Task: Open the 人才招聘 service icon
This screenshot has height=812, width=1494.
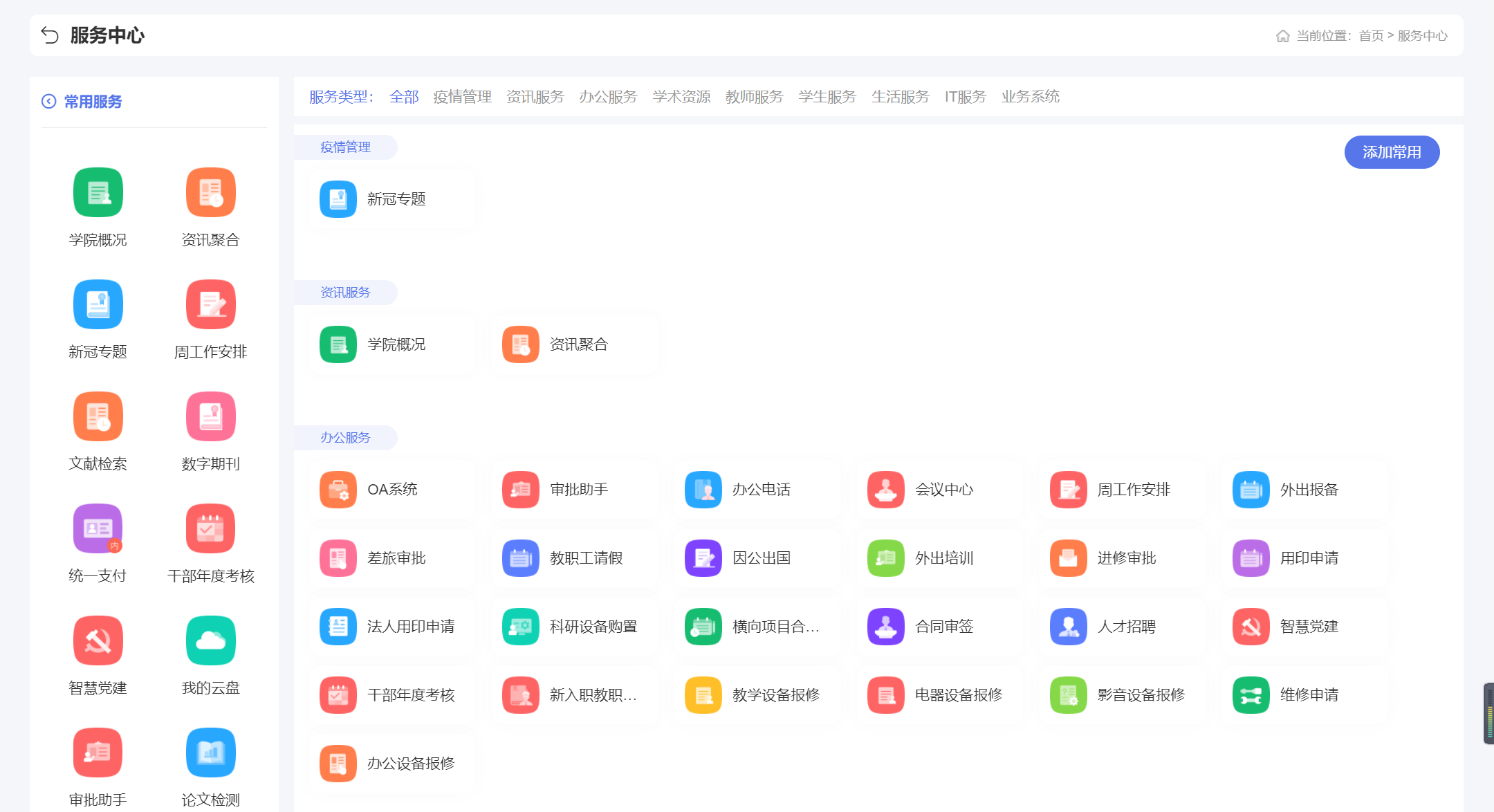Action: pyautogui.click(x=1069, y=627)
